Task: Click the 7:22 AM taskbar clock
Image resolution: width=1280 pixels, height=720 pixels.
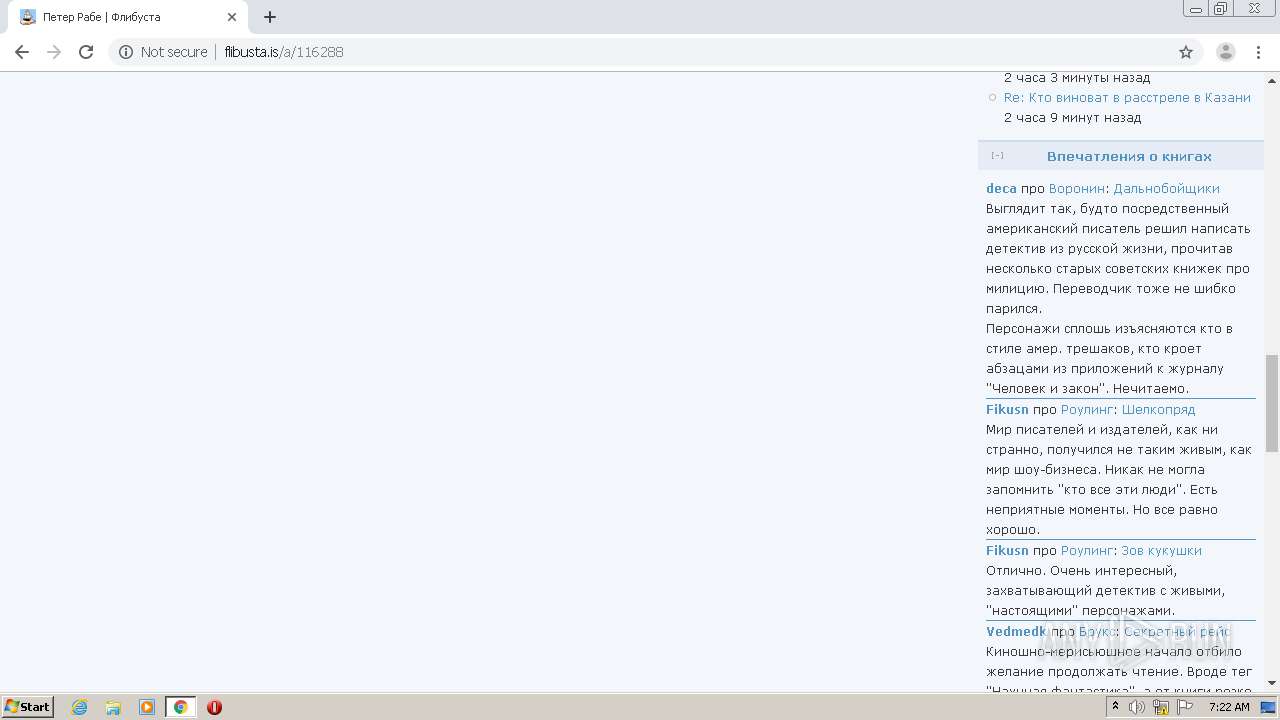Action: (x=1229, y=707)
